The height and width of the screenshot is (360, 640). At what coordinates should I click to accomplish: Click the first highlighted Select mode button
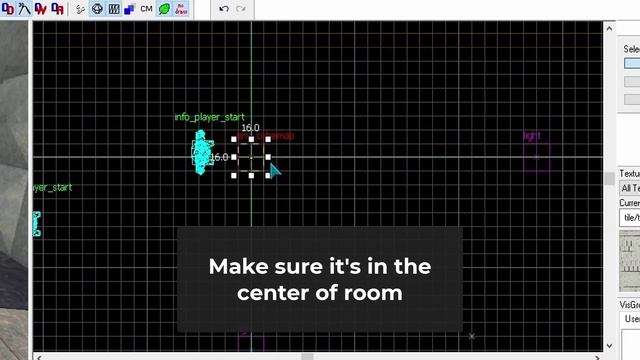pyautogui.click(x=632, y=63)
